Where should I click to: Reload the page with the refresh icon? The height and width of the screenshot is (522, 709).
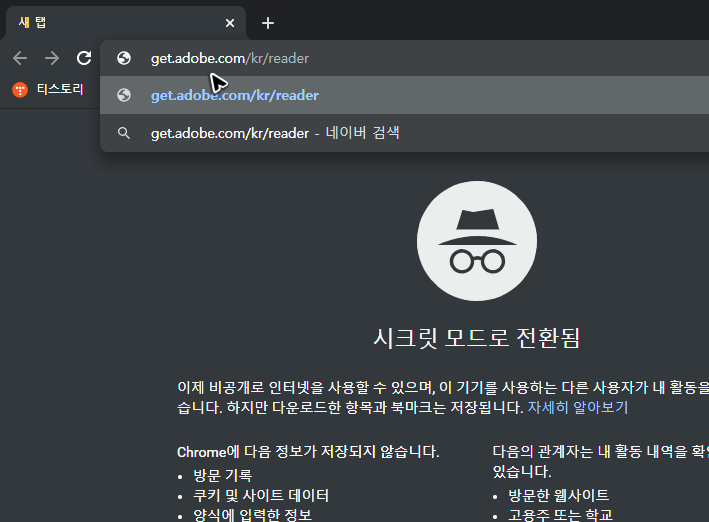click(x=84, y=58)
